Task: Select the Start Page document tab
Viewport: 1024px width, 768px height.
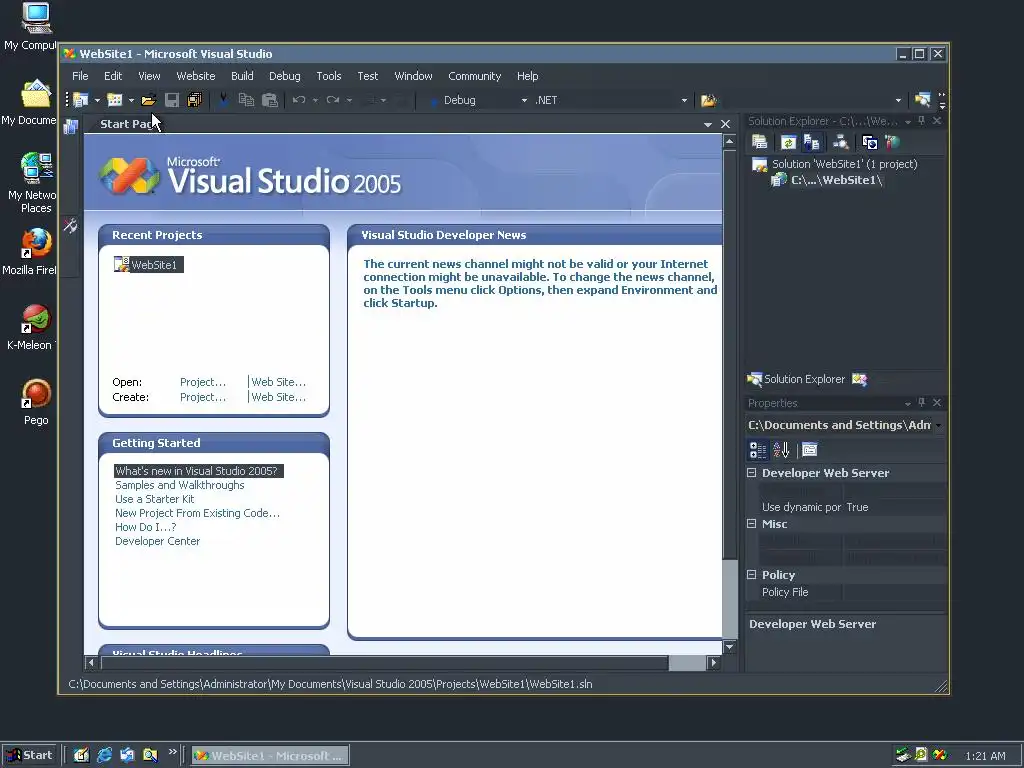Action: (x=125, y=124)
